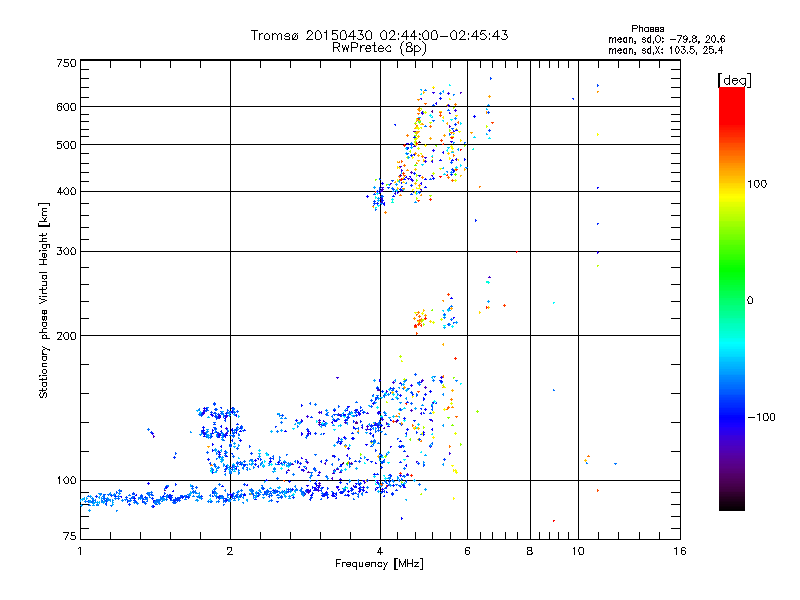Click x-axis label '8'
This screenshot has width=800, height=600.
click(x=530, y=551)
